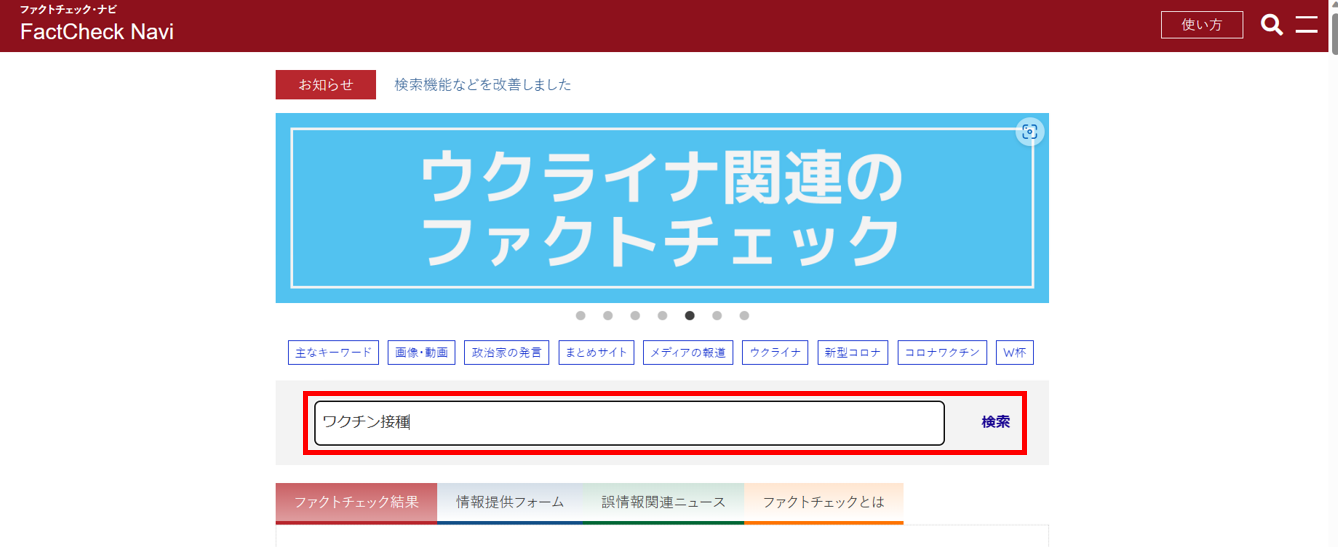Select the second carousel dot
Viewport: 1338px width, 547px height.
[608, 316]
